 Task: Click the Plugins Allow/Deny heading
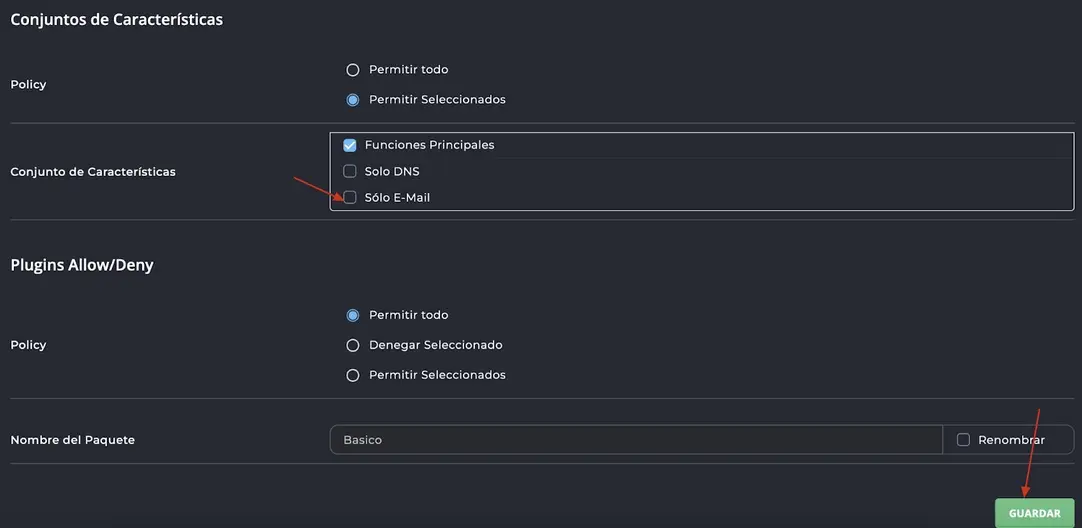point(82,265)
